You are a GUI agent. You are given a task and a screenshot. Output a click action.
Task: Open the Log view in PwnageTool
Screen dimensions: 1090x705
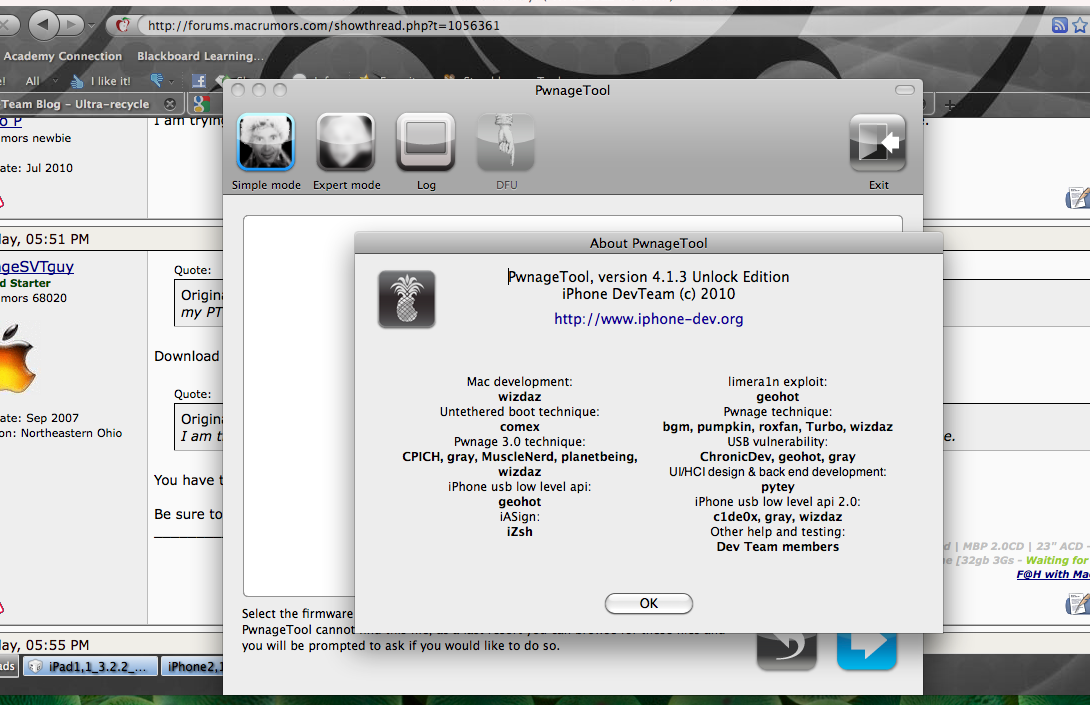425,143
